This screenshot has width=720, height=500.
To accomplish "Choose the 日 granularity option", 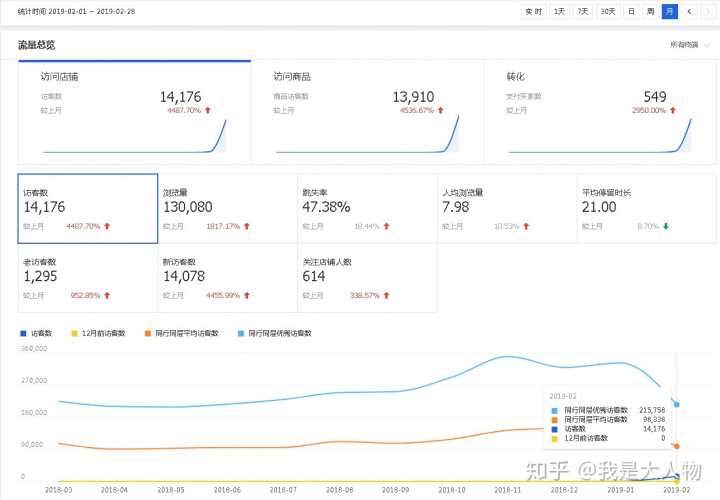I will [x=631, y=11].
